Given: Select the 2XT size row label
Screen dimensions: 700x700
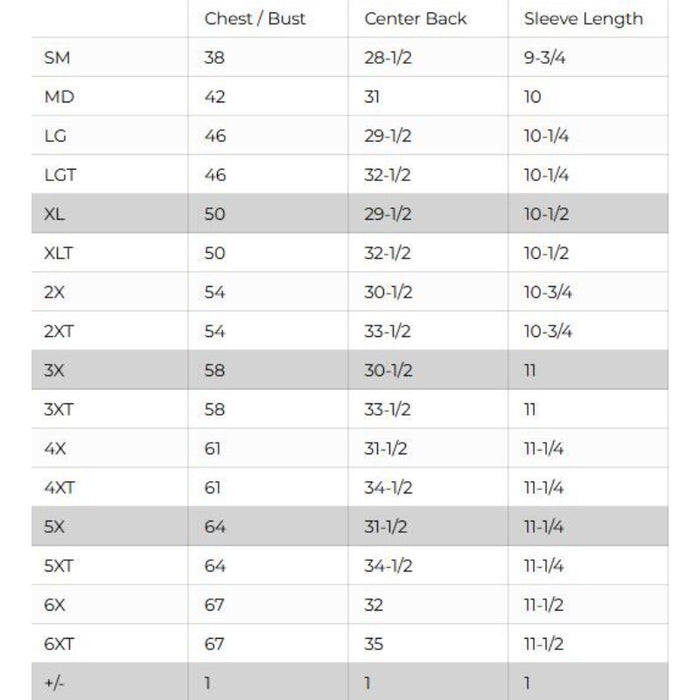Looking at the screenshot, I should pos(59,331).
